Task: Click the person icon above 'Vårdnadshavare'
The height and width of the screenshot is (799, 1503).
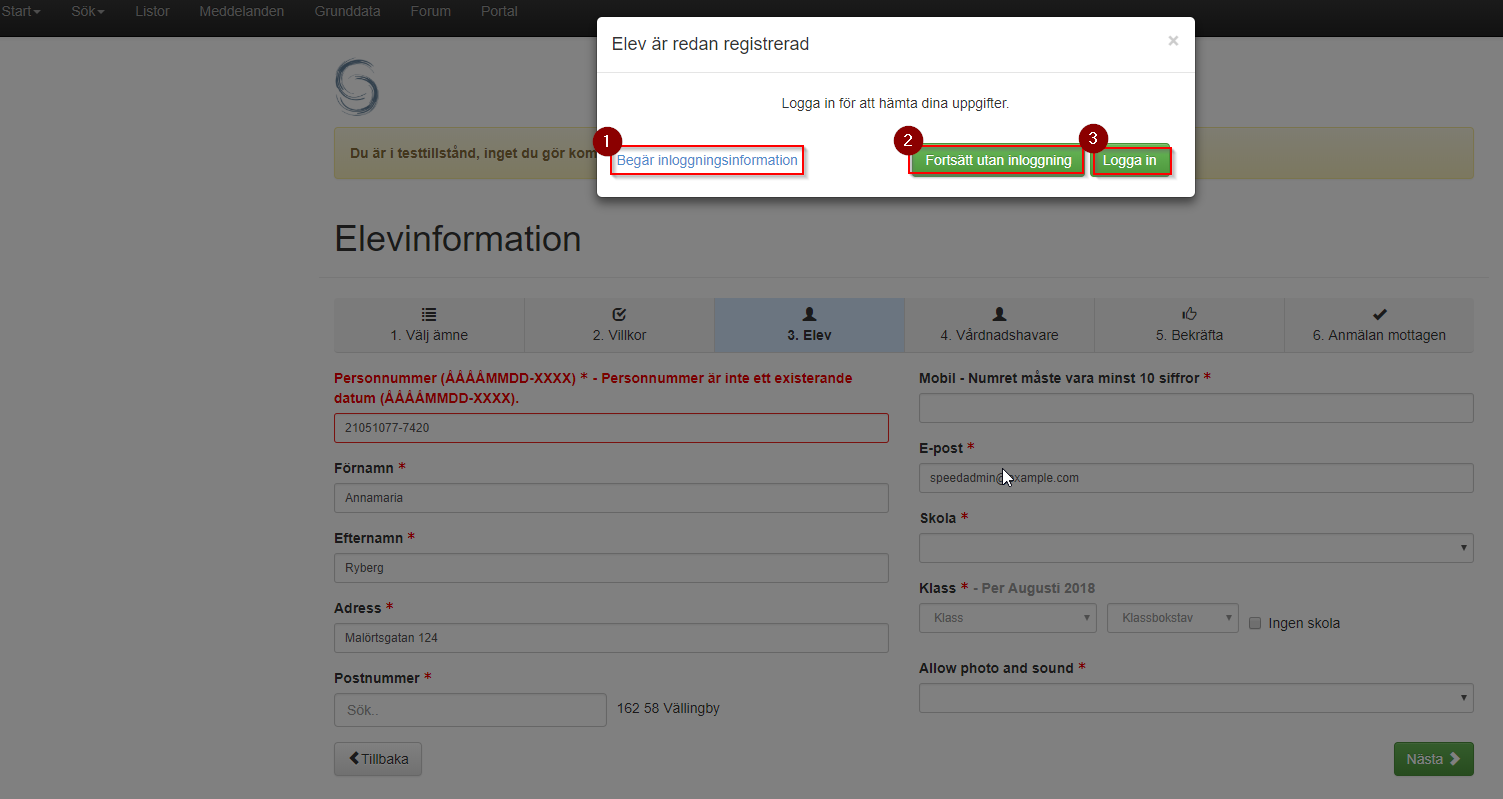Action: pos(999,314)
